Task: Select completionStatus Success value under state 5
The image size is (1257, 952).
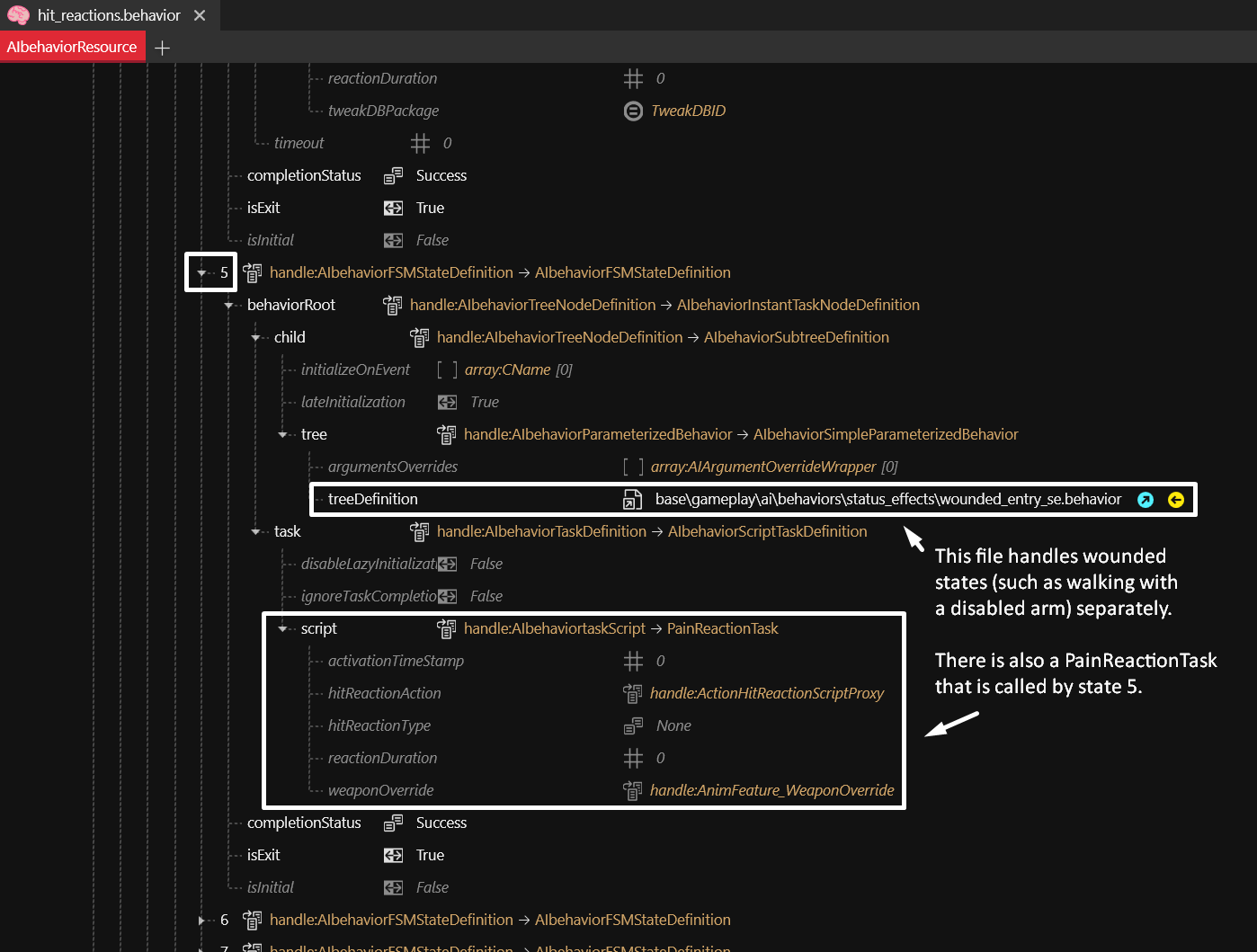Action: 441,823
